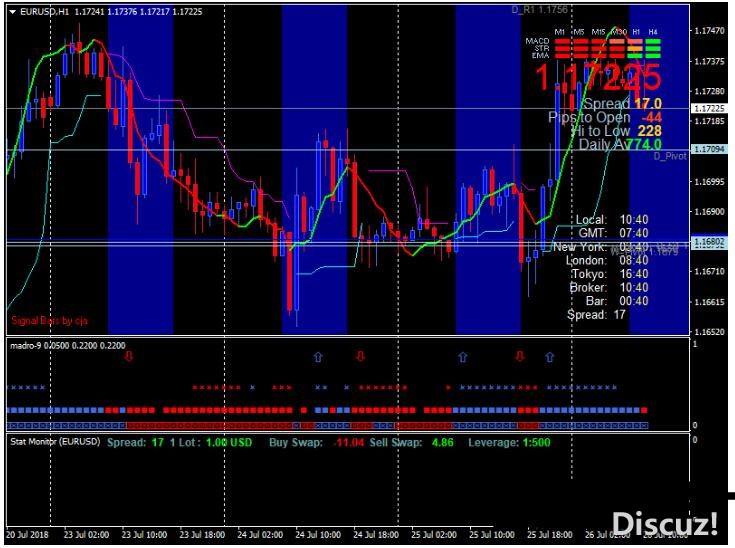Select the M1 timeframe signal column header

point(560,32)
